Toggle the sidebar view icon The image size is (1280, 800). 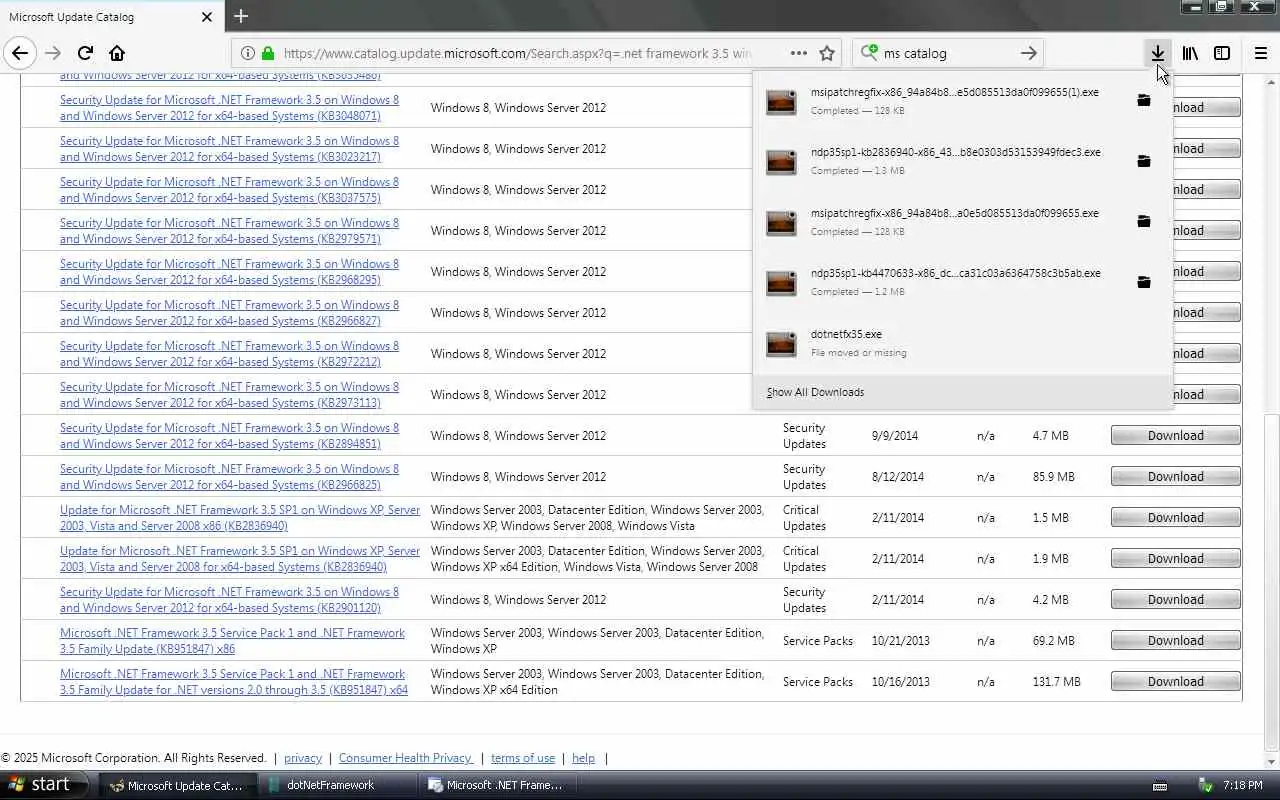(1222, 53)
